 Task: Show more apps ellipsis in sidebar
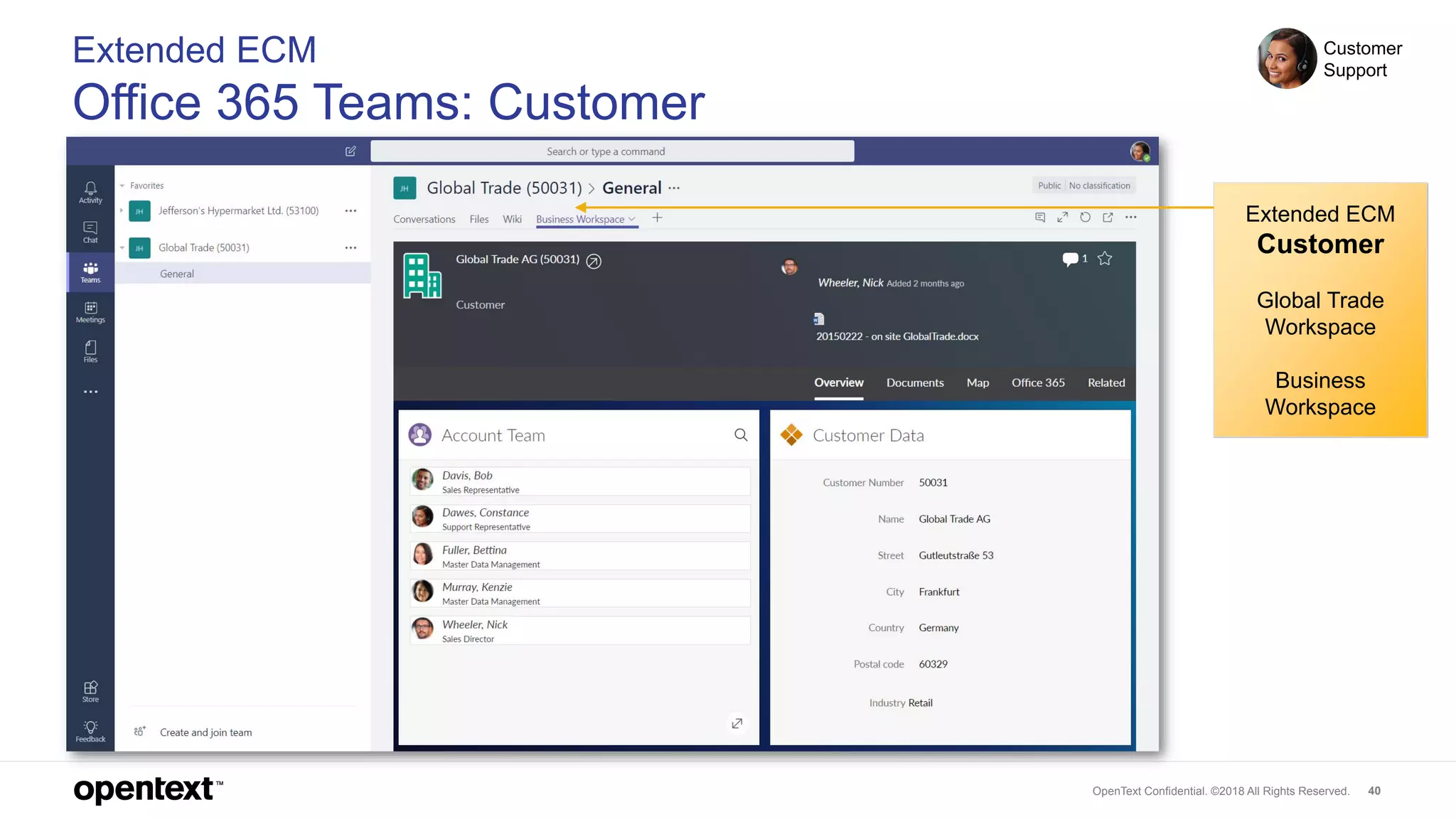[90, 392]
